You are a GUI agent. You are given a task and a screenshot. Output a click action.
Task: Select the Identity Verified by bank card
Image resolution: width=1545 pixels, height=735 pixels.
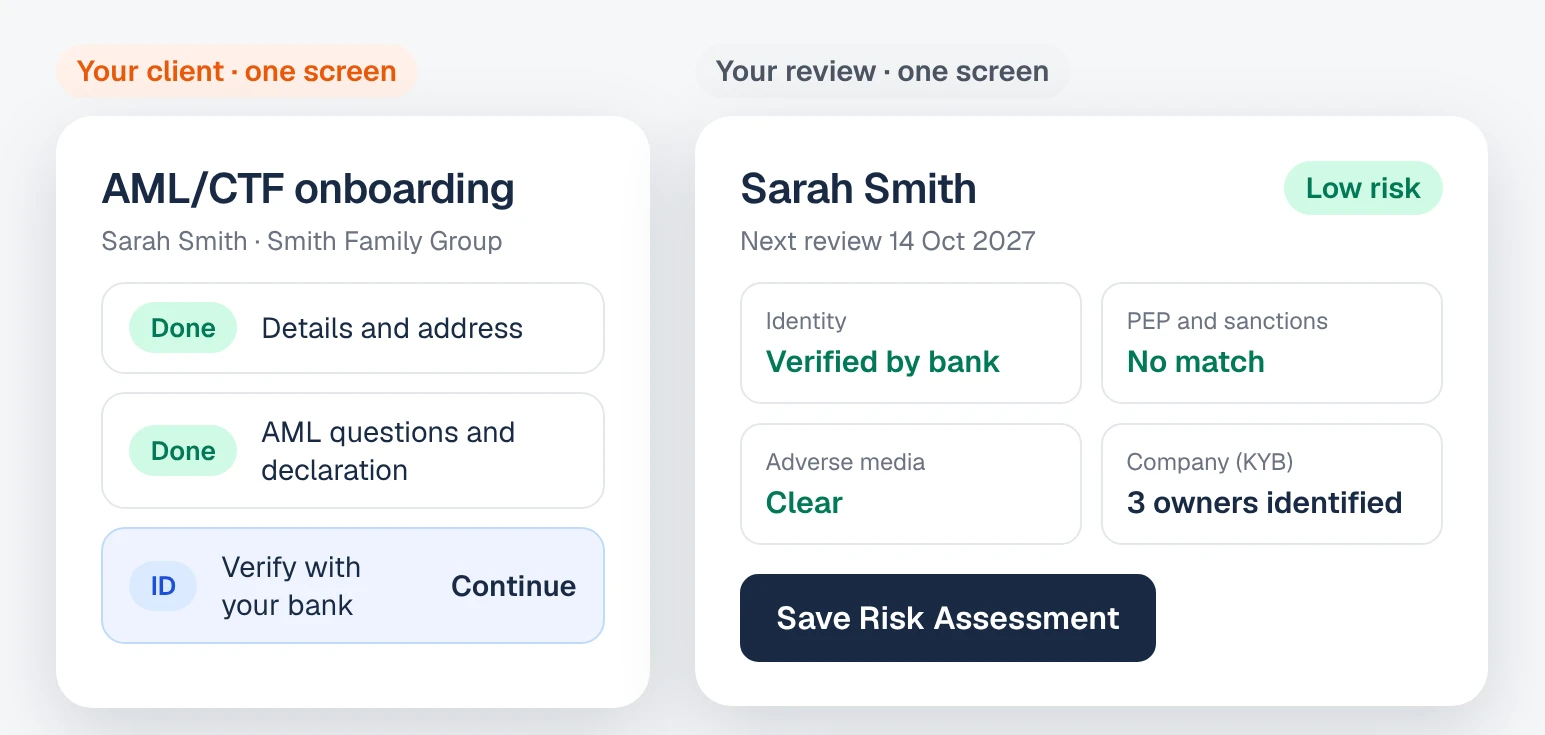tap(910, 343)
